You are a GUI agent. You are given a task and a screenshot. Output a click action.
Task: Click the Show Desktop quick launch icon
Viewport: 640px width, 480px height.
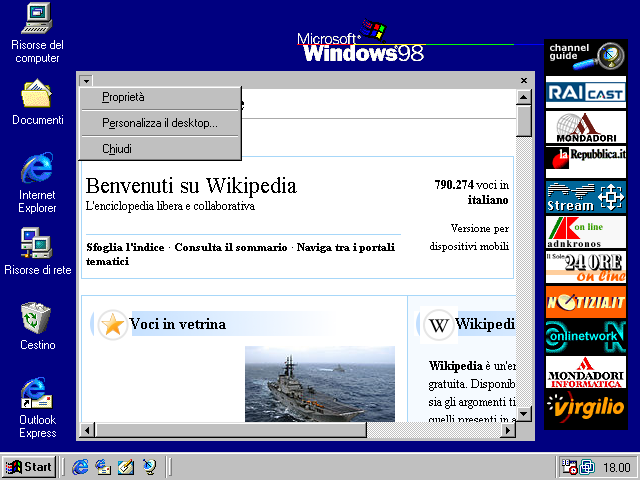(125, 466)
